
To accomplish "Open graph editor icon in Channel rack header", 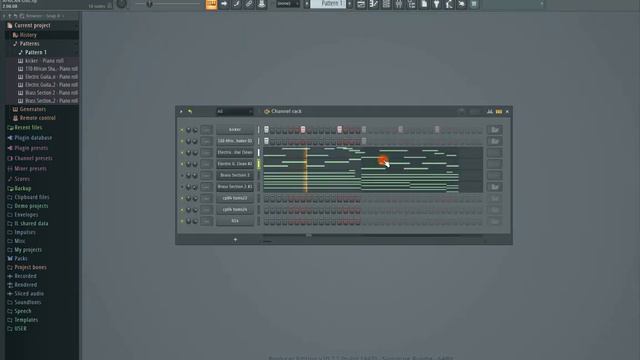I will click(x=489, y=111).
